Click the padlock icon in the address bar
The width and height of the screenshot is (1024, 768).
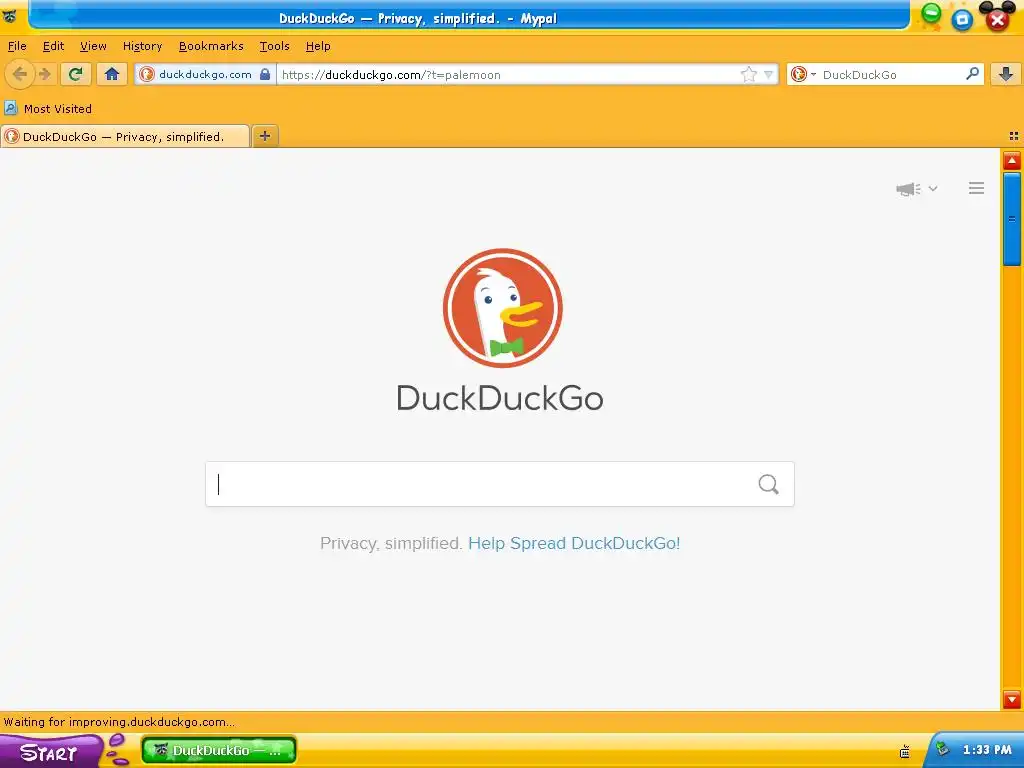pyautogui.click(x=265, y=74)
